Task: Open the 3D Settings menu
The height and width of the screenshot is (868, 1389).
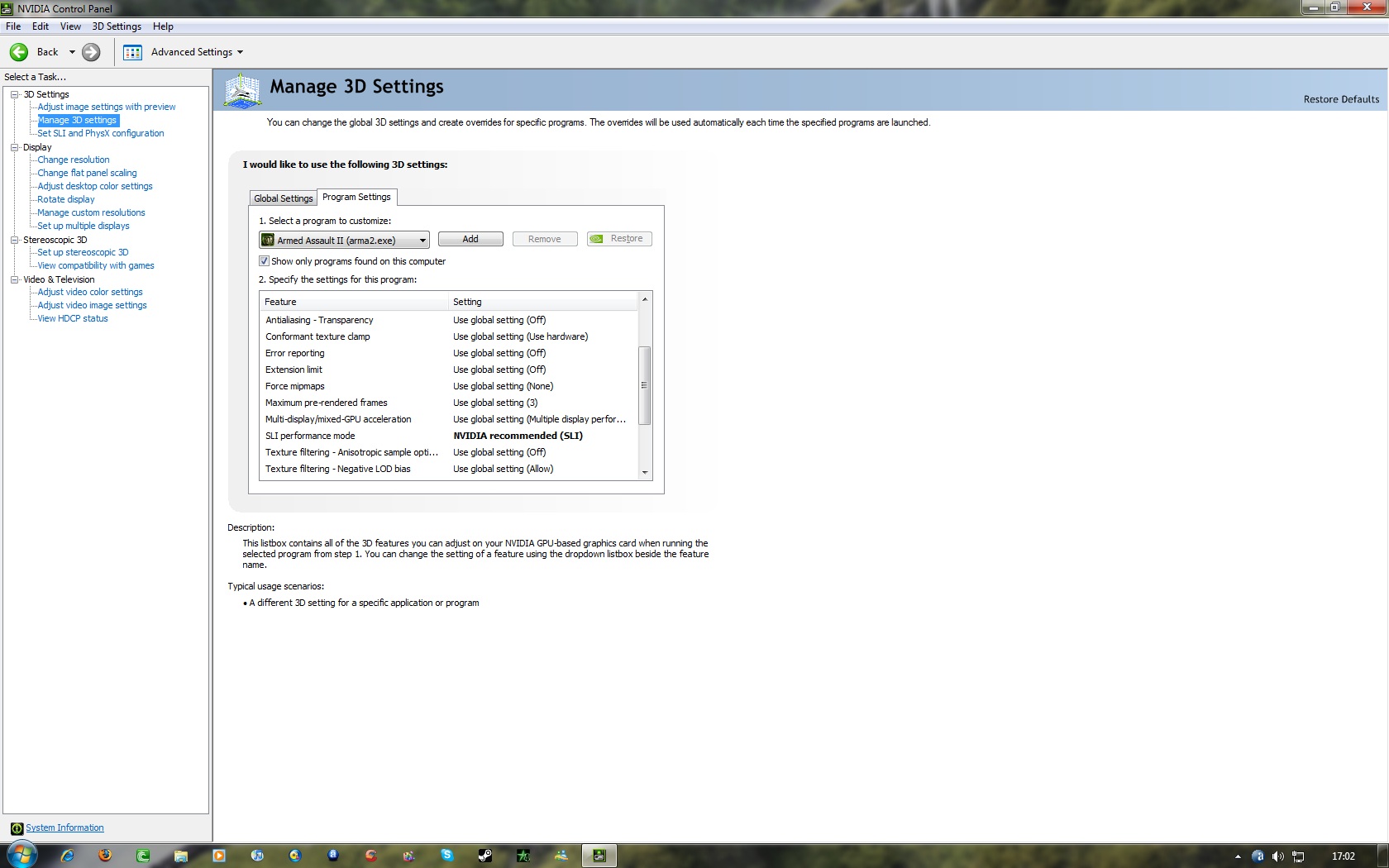Action: pyautogui.click(x=117, y=26)
